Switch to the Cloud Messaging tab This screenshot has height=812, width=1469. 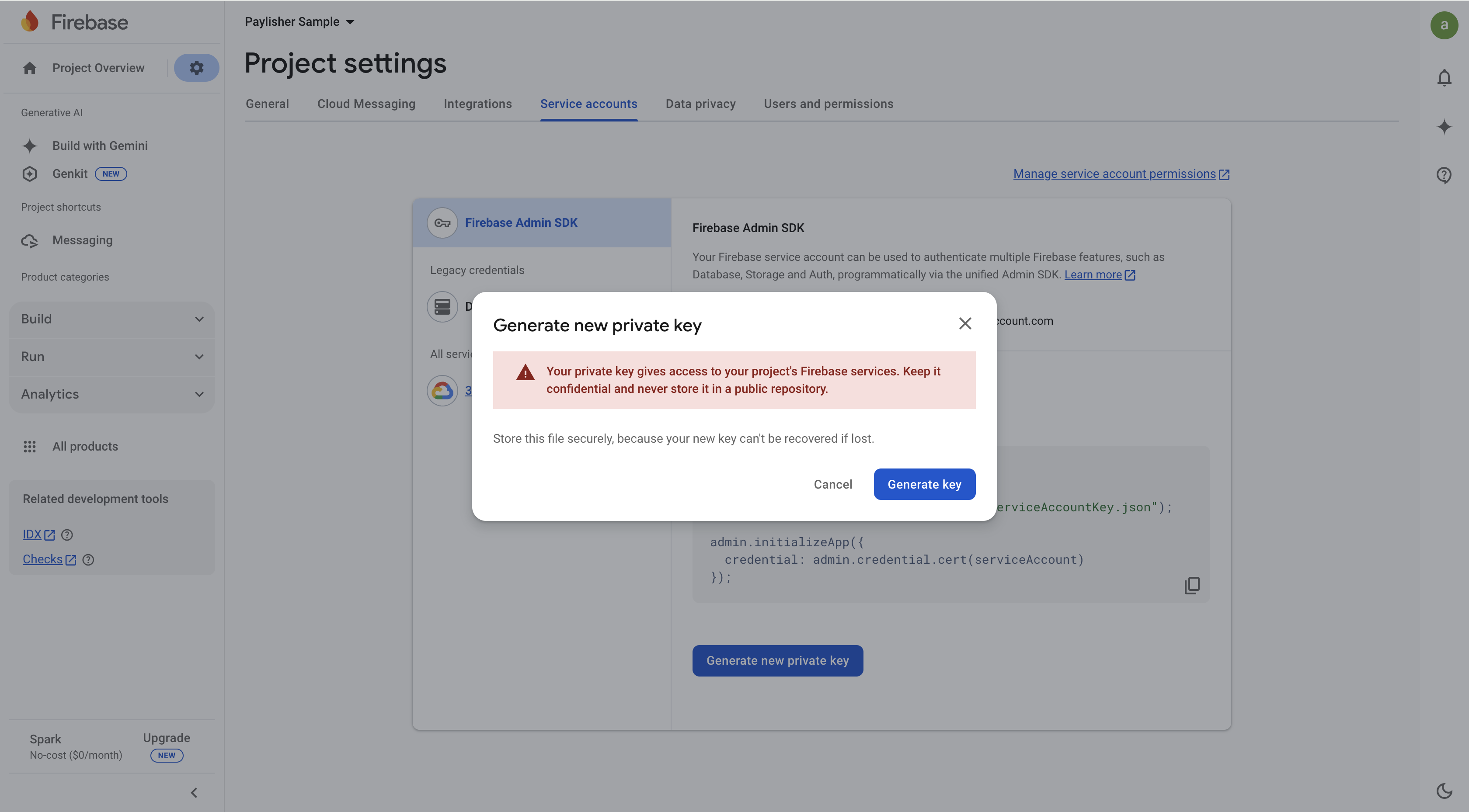[366, 104]
